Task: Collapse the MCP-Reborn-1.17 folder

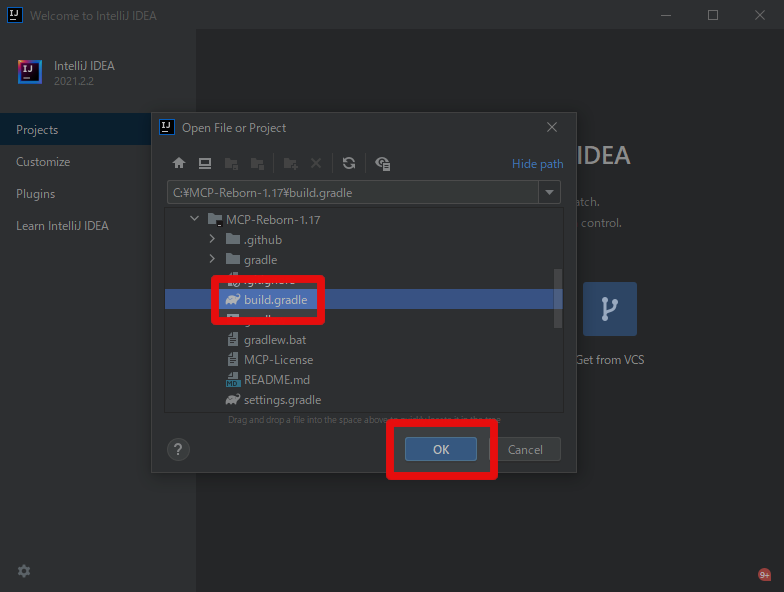Action: click(x=194, y=219)
